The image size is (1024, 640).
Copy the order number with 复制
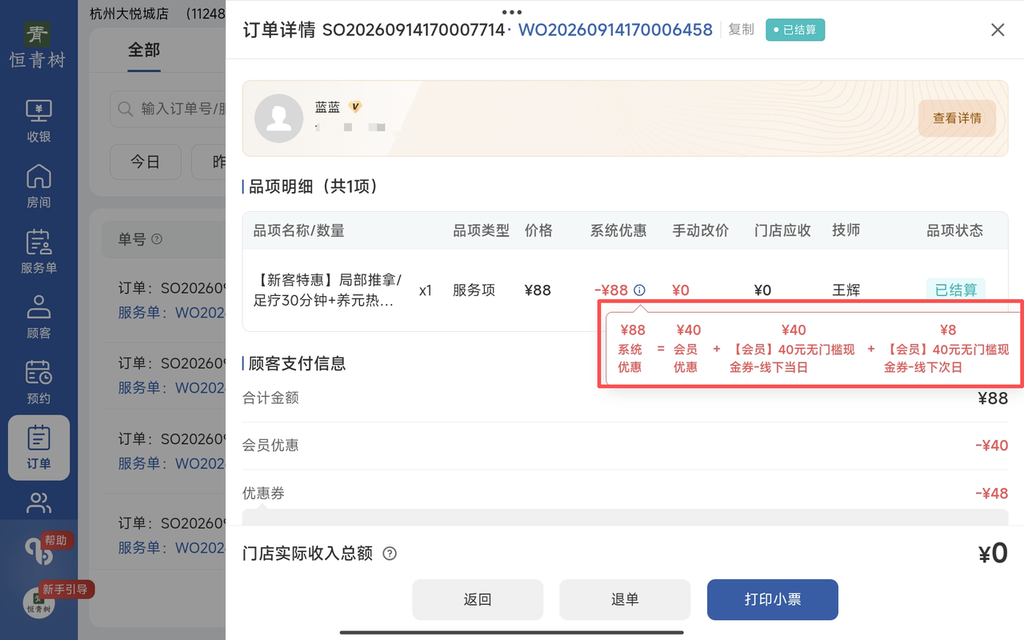pyautogui.click(x=741, y=29)
